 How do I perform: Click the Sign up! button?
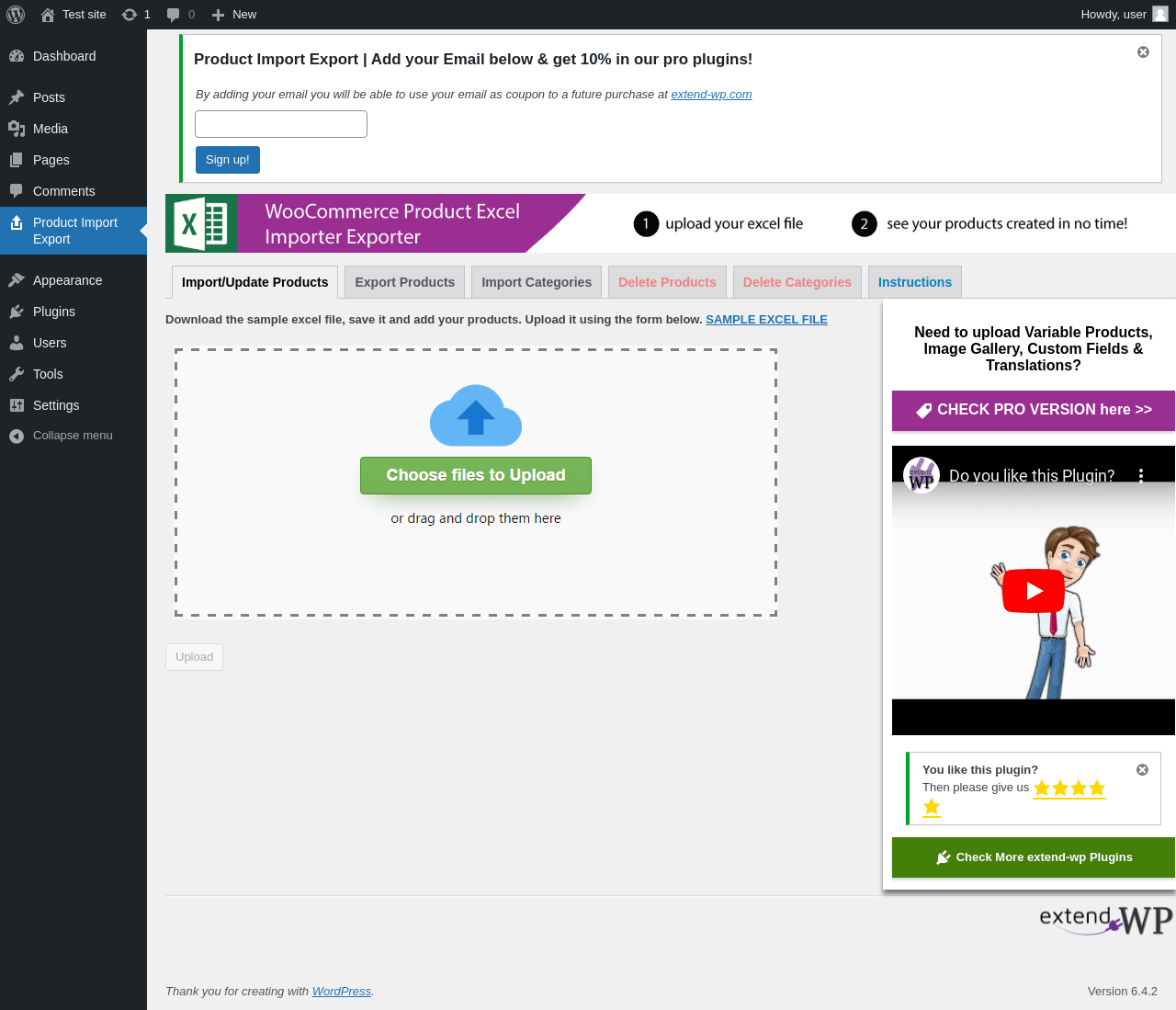pyautogui.click(x=228, y=160)
